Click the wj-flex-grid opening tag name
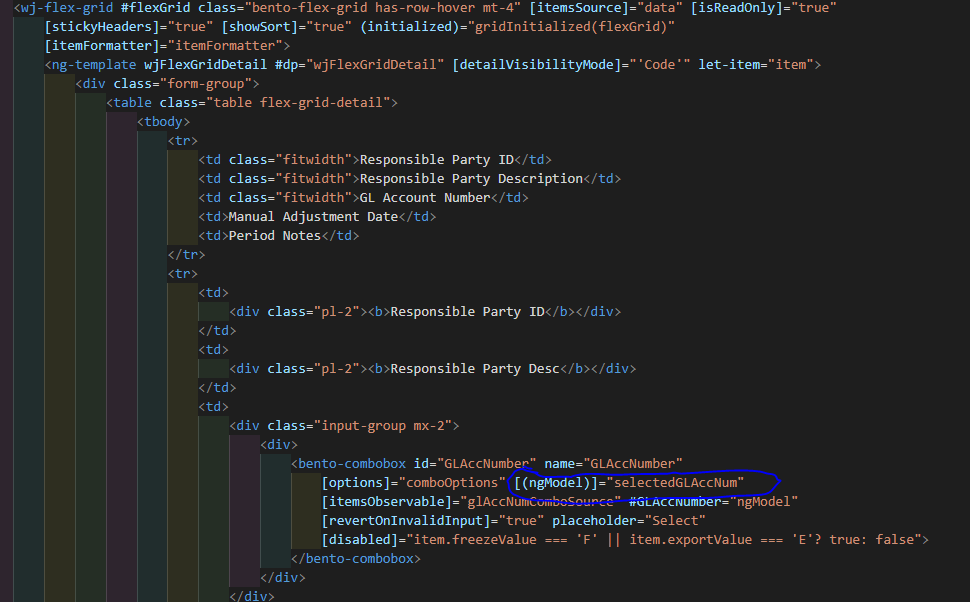The image size is (970, 602). 67,8
